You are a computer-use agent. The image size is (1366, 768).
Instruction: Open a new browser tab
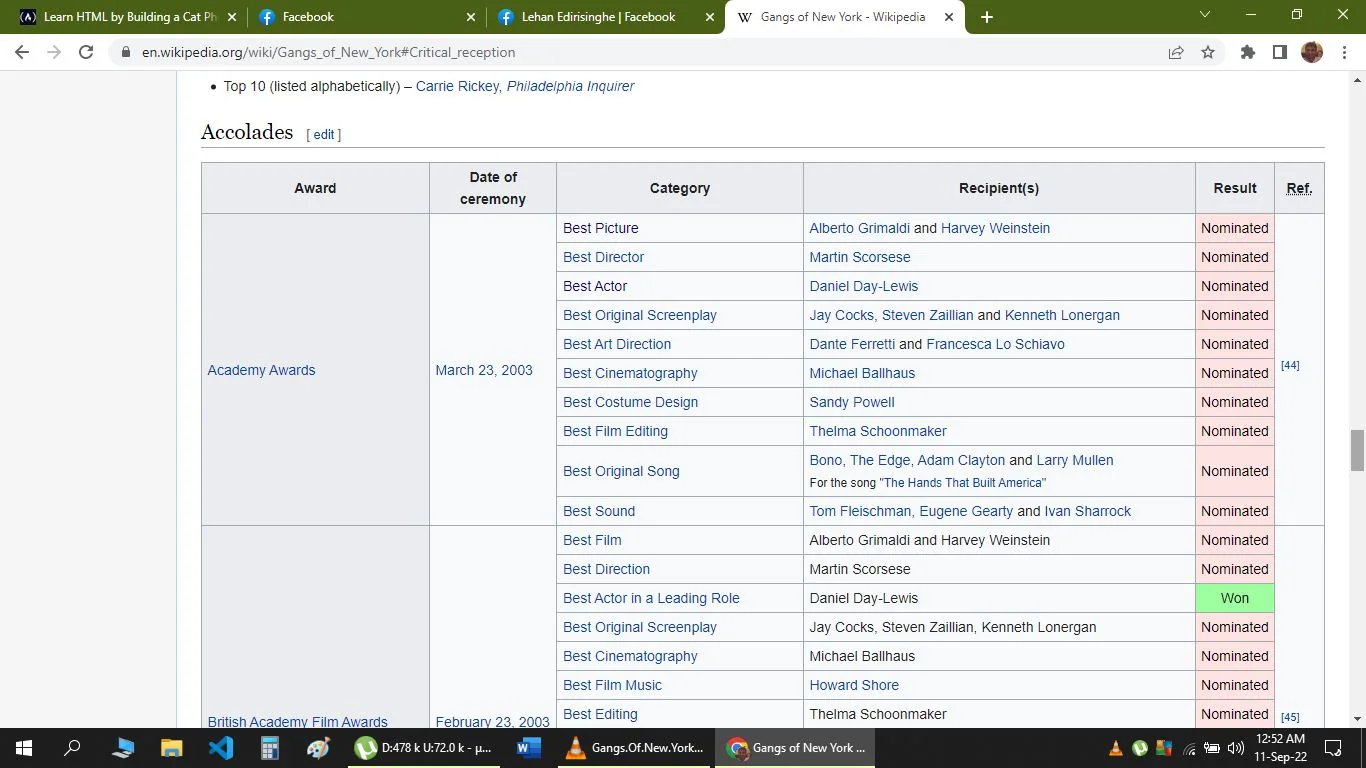pos(987,17)
